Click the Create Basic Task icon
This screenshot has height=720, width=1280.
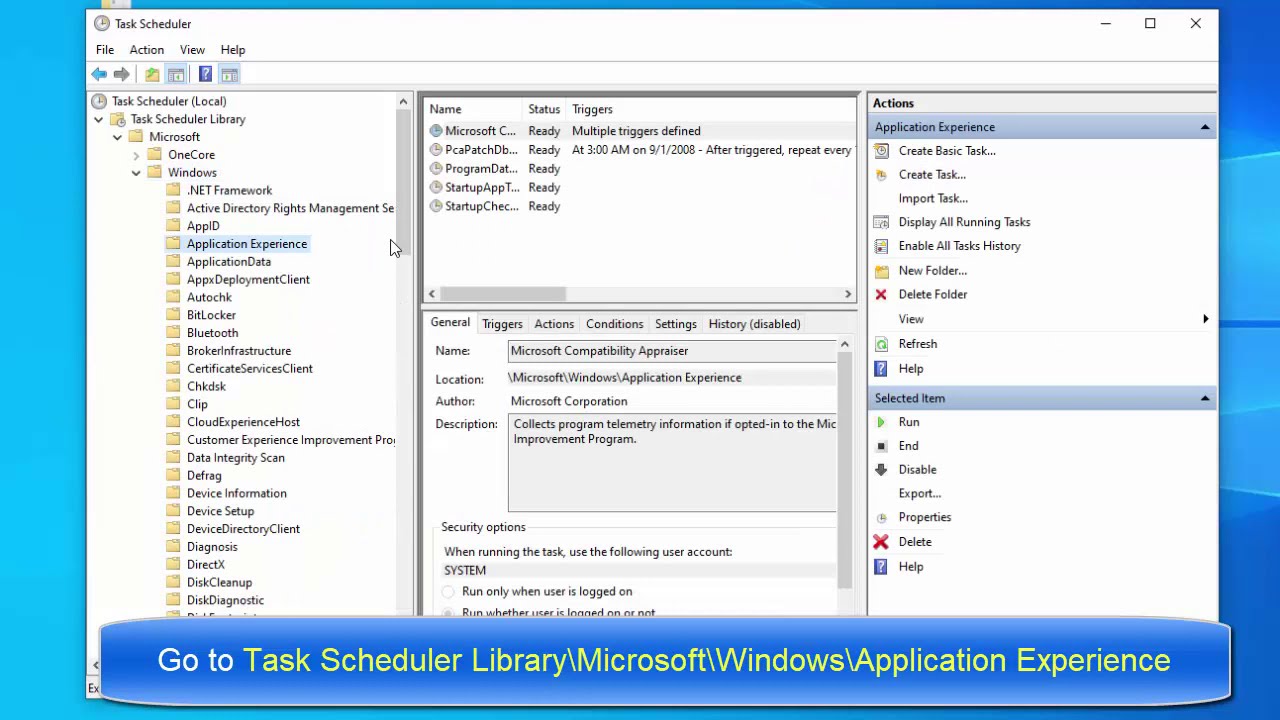[x=881, y=151]
